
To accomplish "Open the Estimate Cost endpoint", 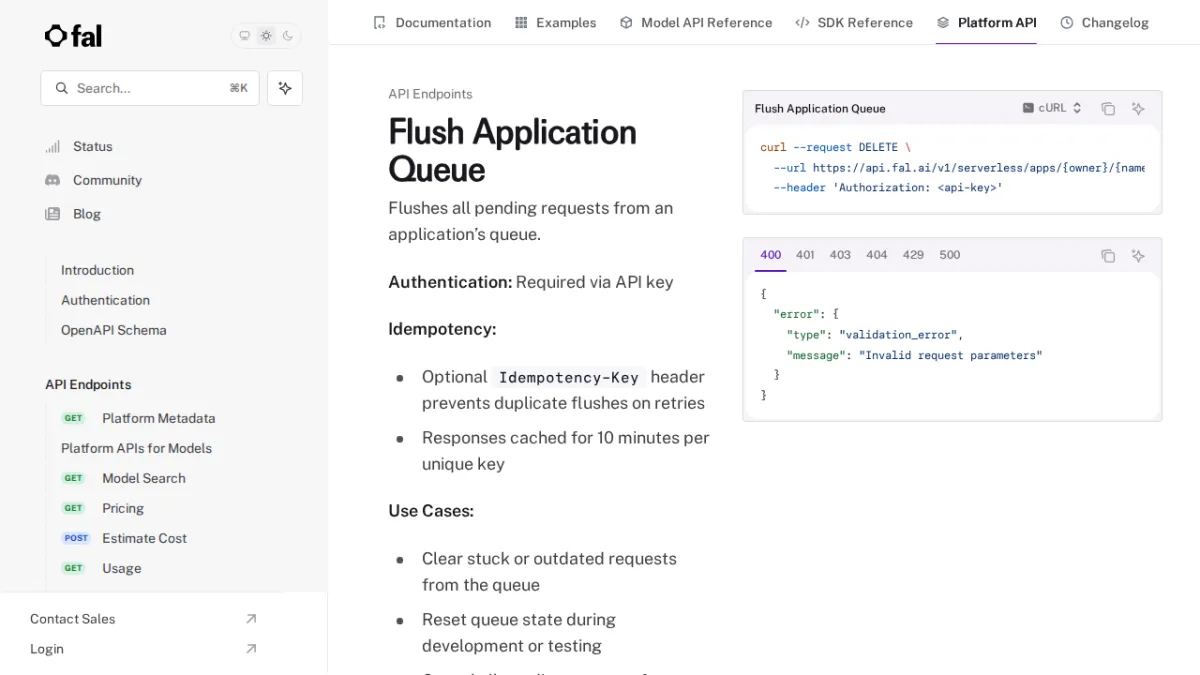I will point(144,538).
